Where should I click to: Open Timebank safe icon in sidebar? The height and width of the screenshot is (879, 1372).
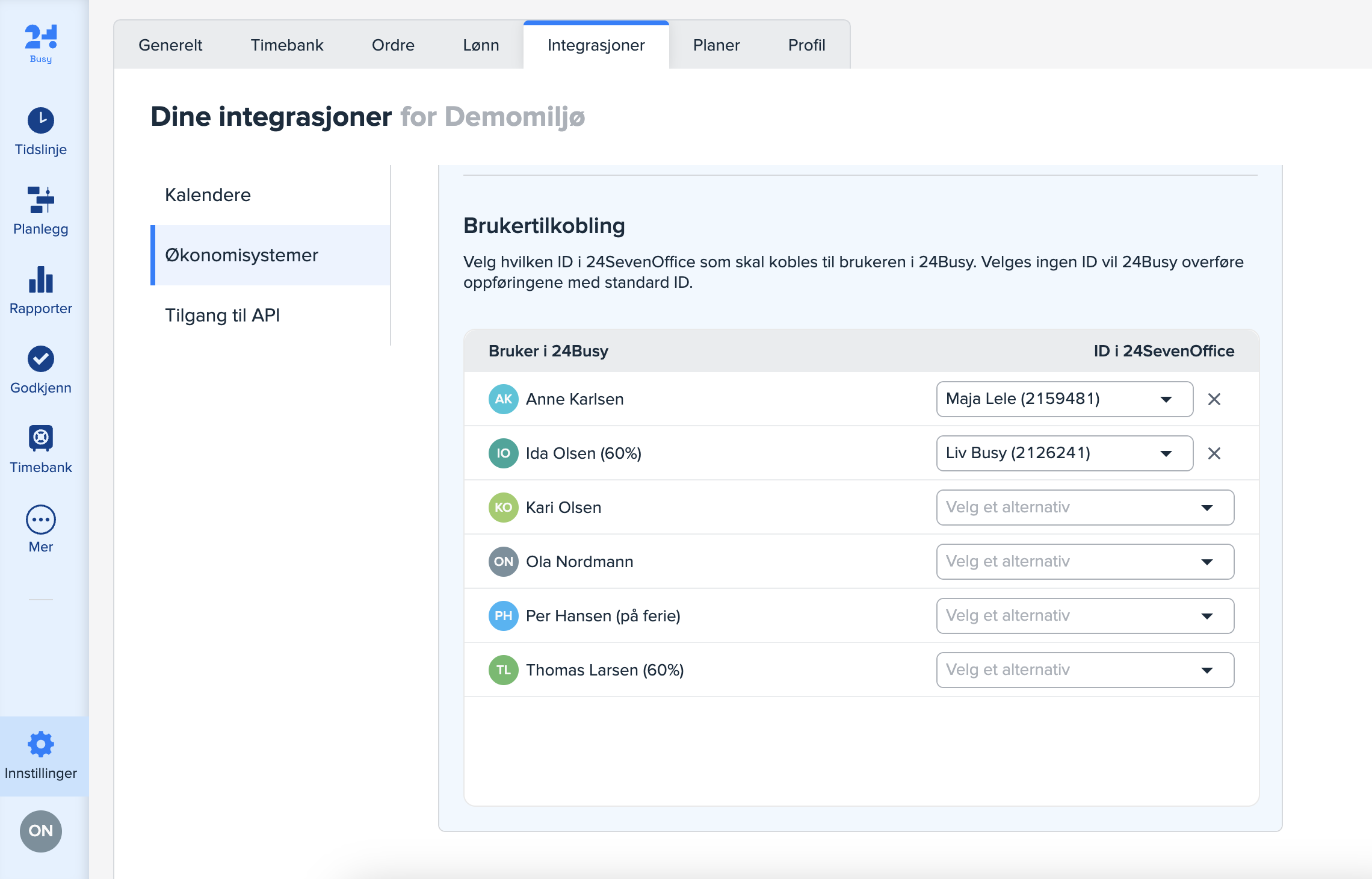coord(40,439)
